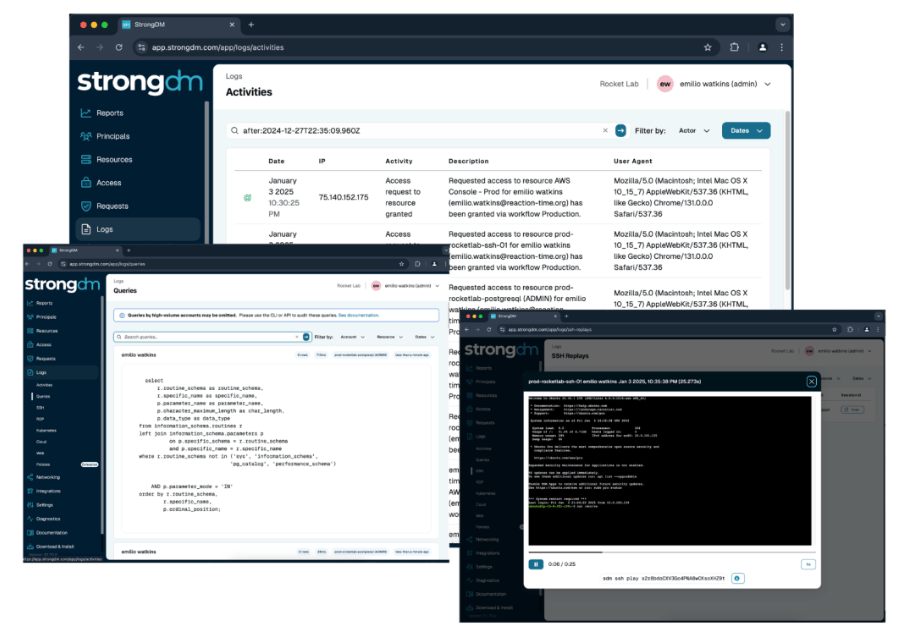908x629 pixels.
Task: Expand the Actor filter dropdown in Activities
Action: click(694, 130)
